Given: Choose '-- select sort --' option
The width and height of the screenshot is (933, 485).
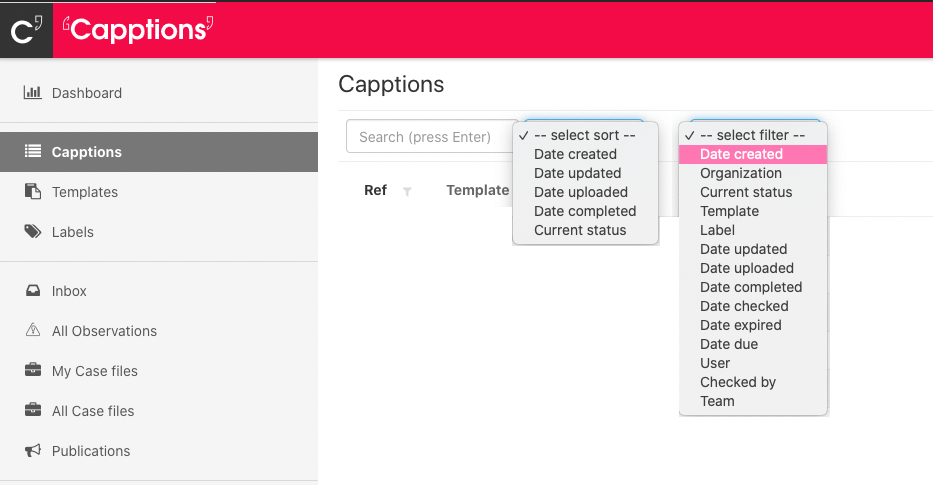Looking at the screenshot, I should point(586,135).
